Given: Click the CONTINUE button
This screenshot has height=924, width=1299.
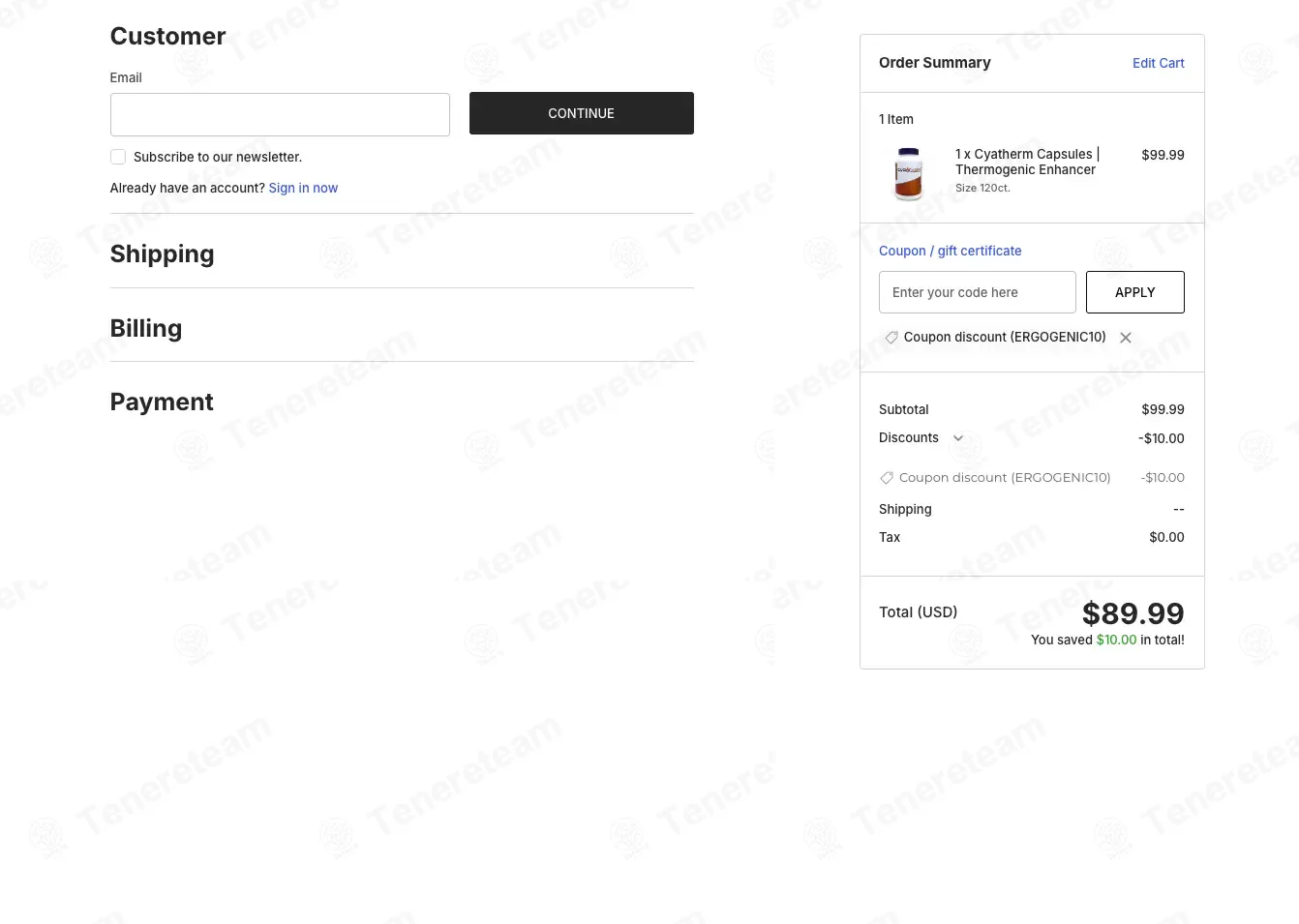Looking at the screenshot, I should point(582,113).
